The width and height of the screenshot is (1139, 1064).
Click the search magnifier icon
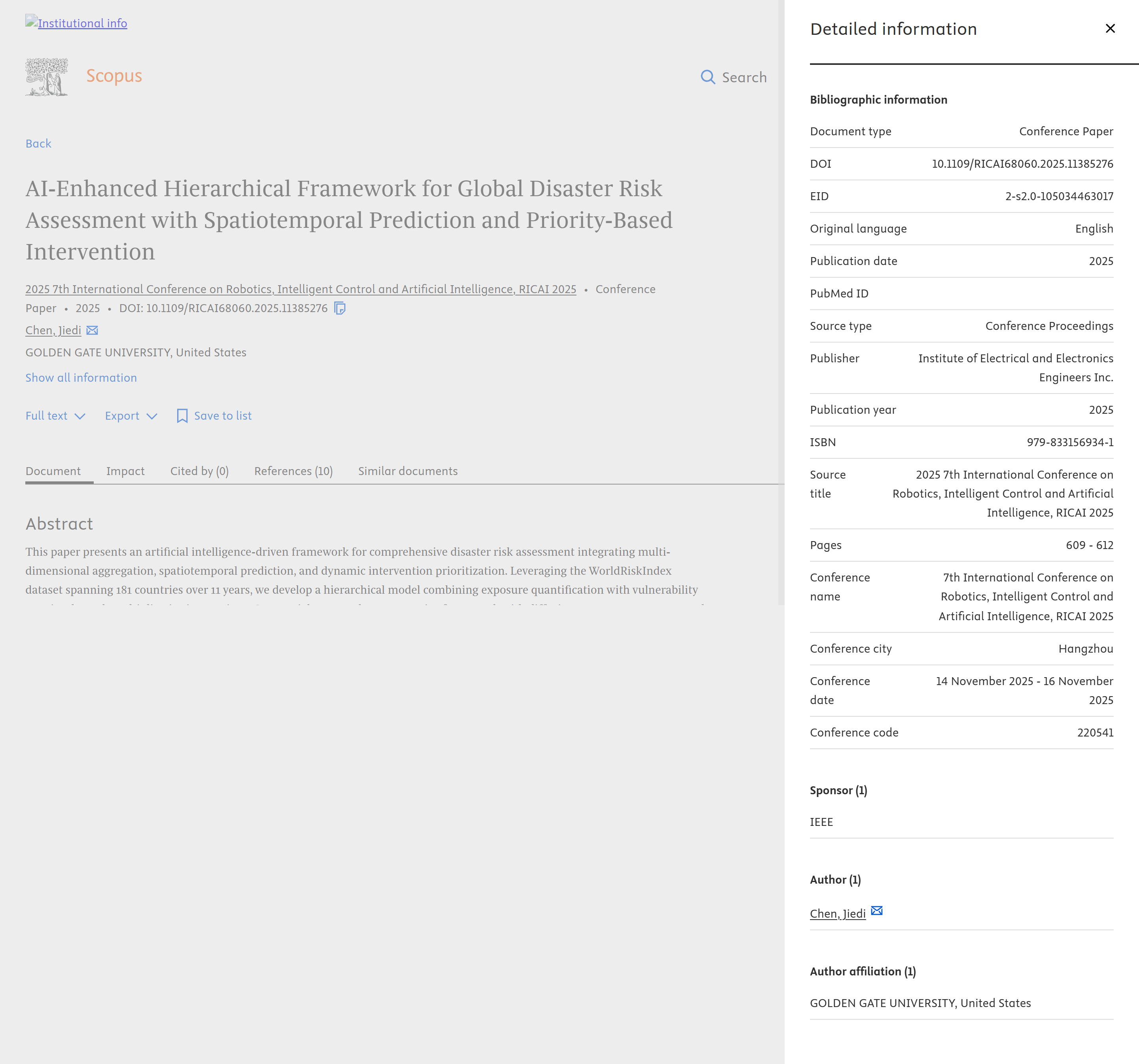pos(708,78)
